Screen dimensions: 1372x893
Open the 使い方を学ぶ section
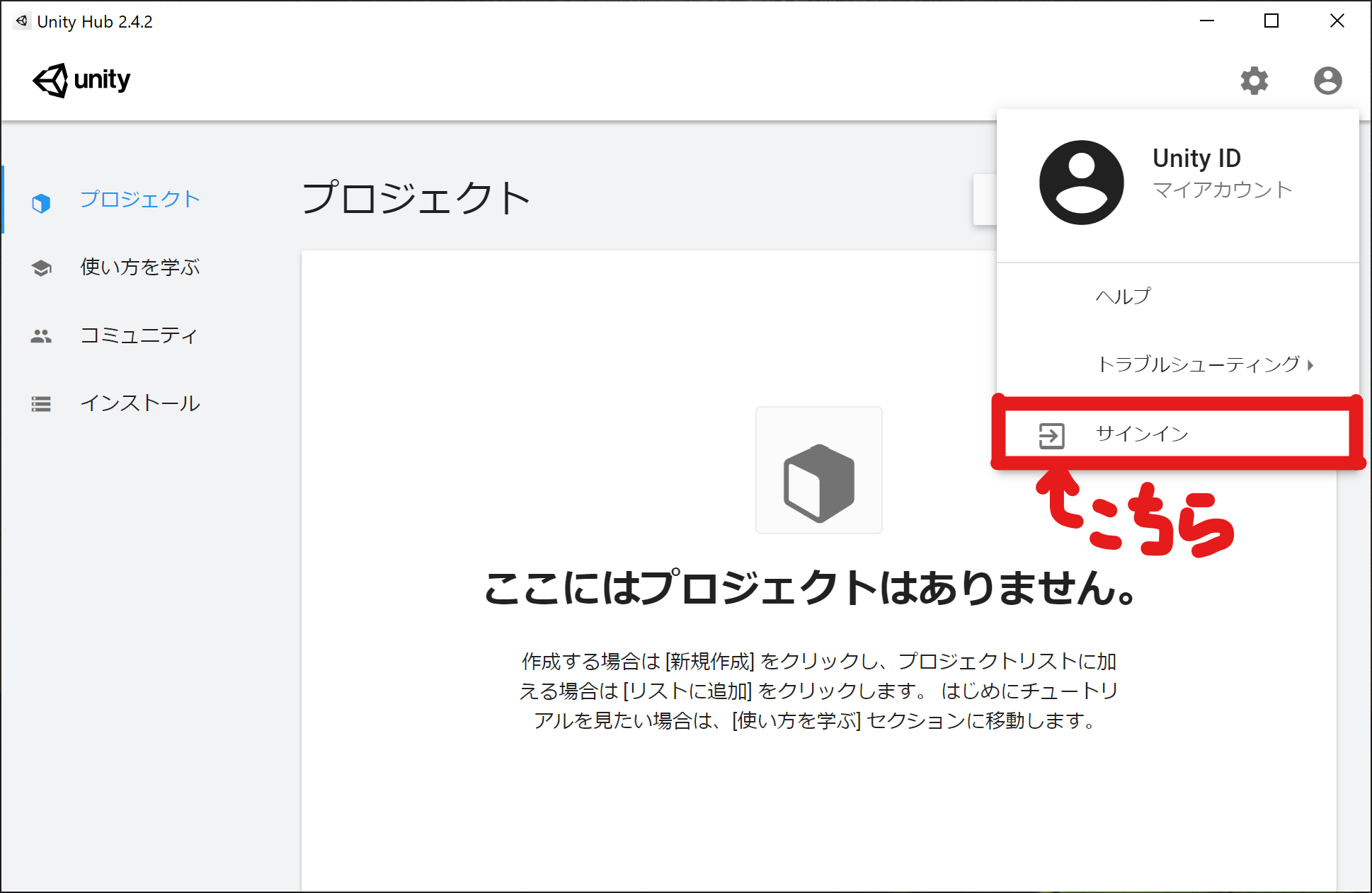139,267
